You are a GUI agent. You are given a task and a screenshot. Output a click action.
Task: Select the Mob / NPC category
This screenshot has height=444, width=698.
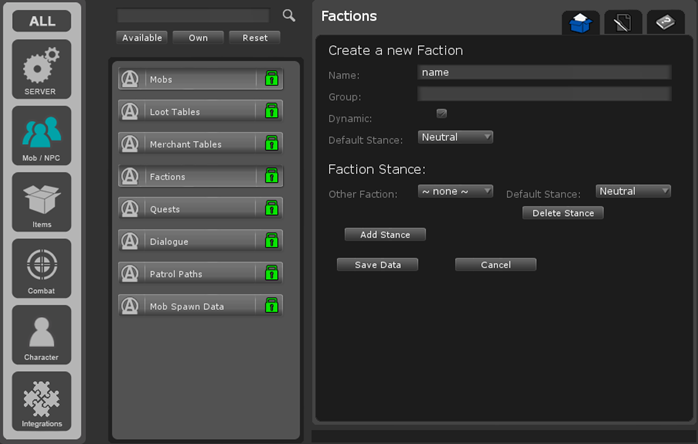click(x=41, y=136)
